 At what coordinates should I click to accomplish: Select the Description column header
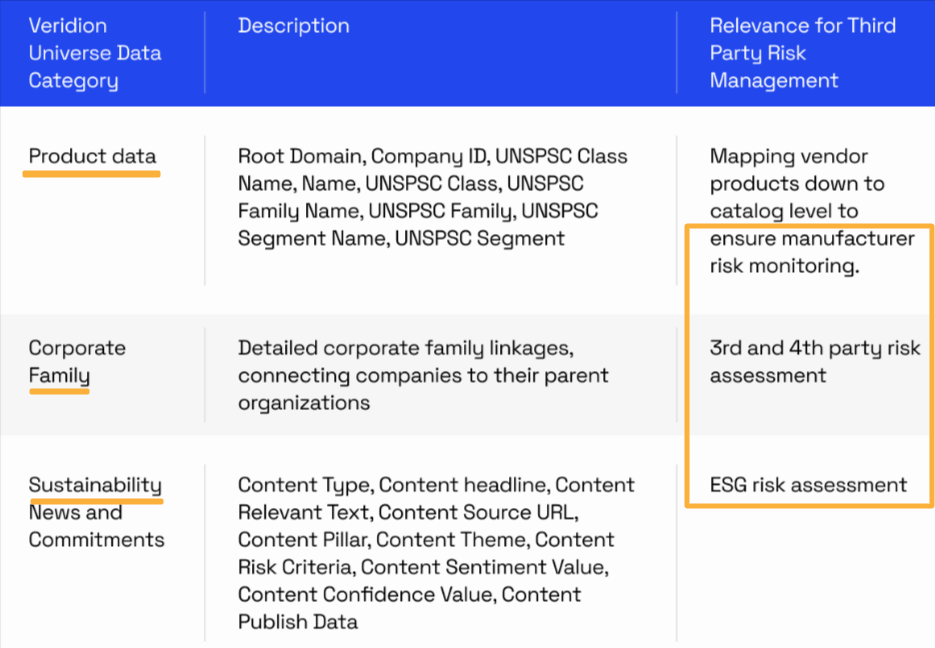293,26
